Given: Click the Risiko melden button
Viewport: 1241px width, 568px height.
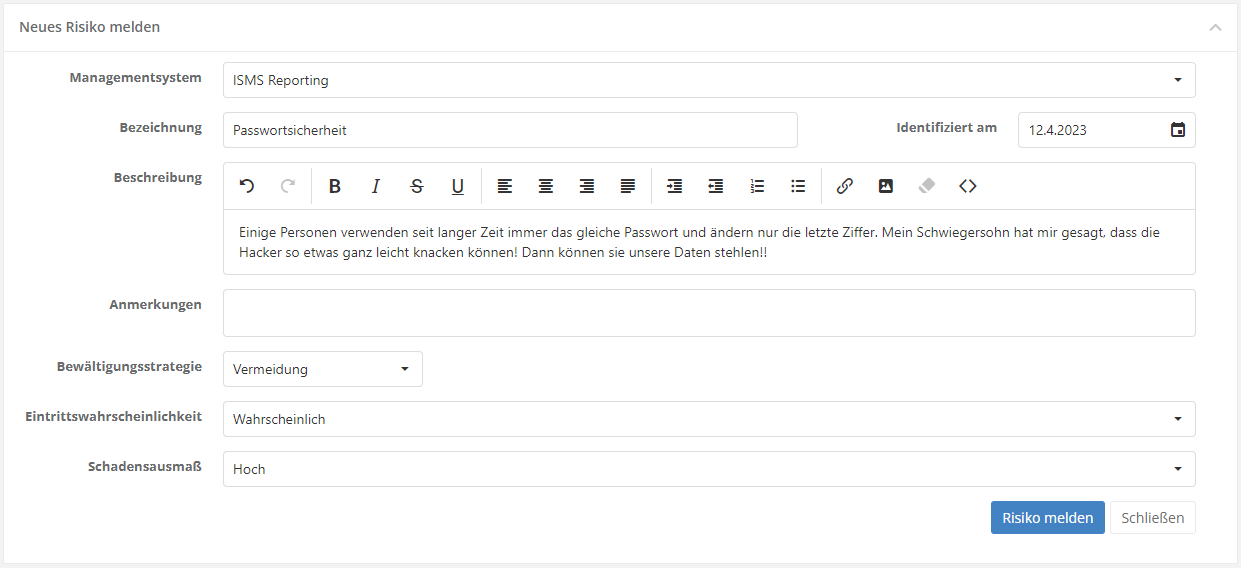Looking at the screenshot, I should [1047, 518].
